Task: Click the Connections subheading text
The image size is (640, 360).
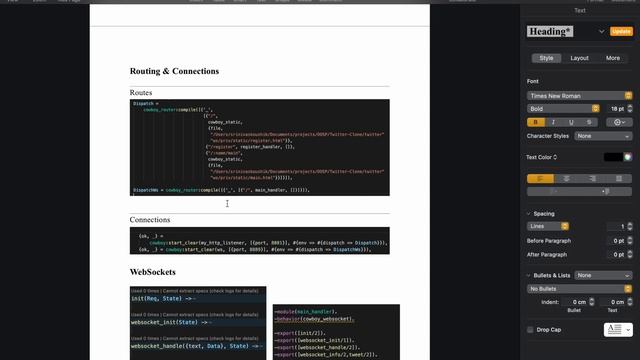Action: [150, 220]
